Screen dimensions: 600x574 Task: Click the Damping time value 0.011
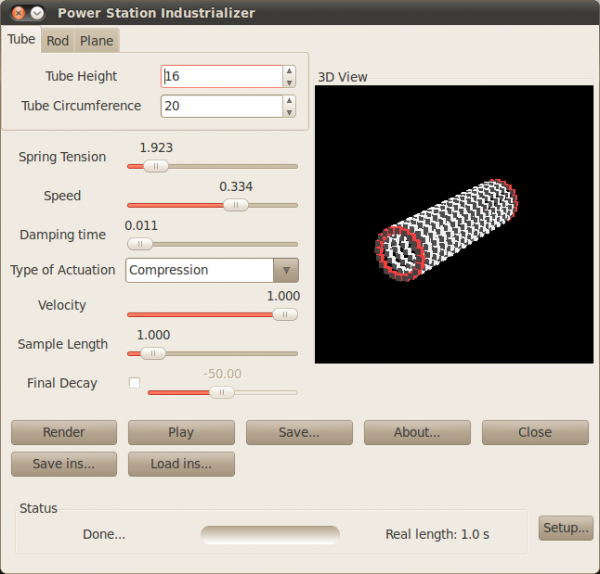141,226
